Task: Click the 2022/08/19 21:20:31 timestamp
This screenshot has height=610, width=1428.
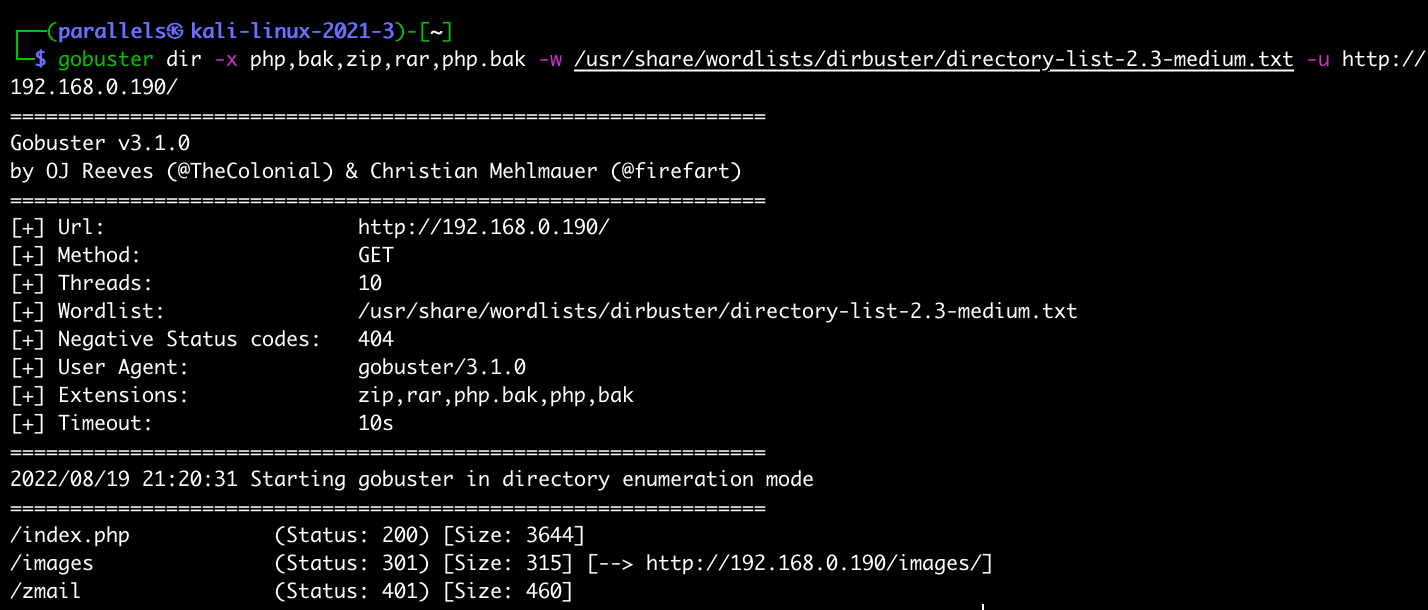Action: point(124,479)
